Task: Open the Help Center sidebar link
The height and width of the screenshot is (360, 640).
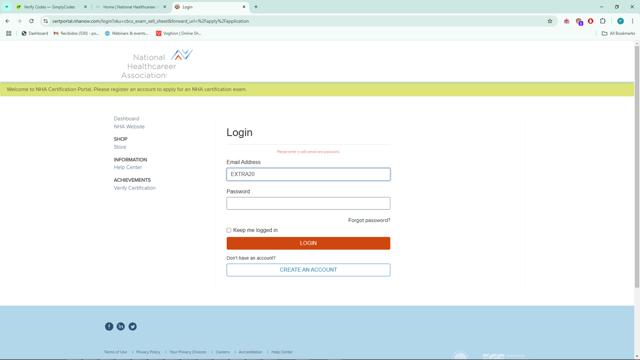Action: 128,167
